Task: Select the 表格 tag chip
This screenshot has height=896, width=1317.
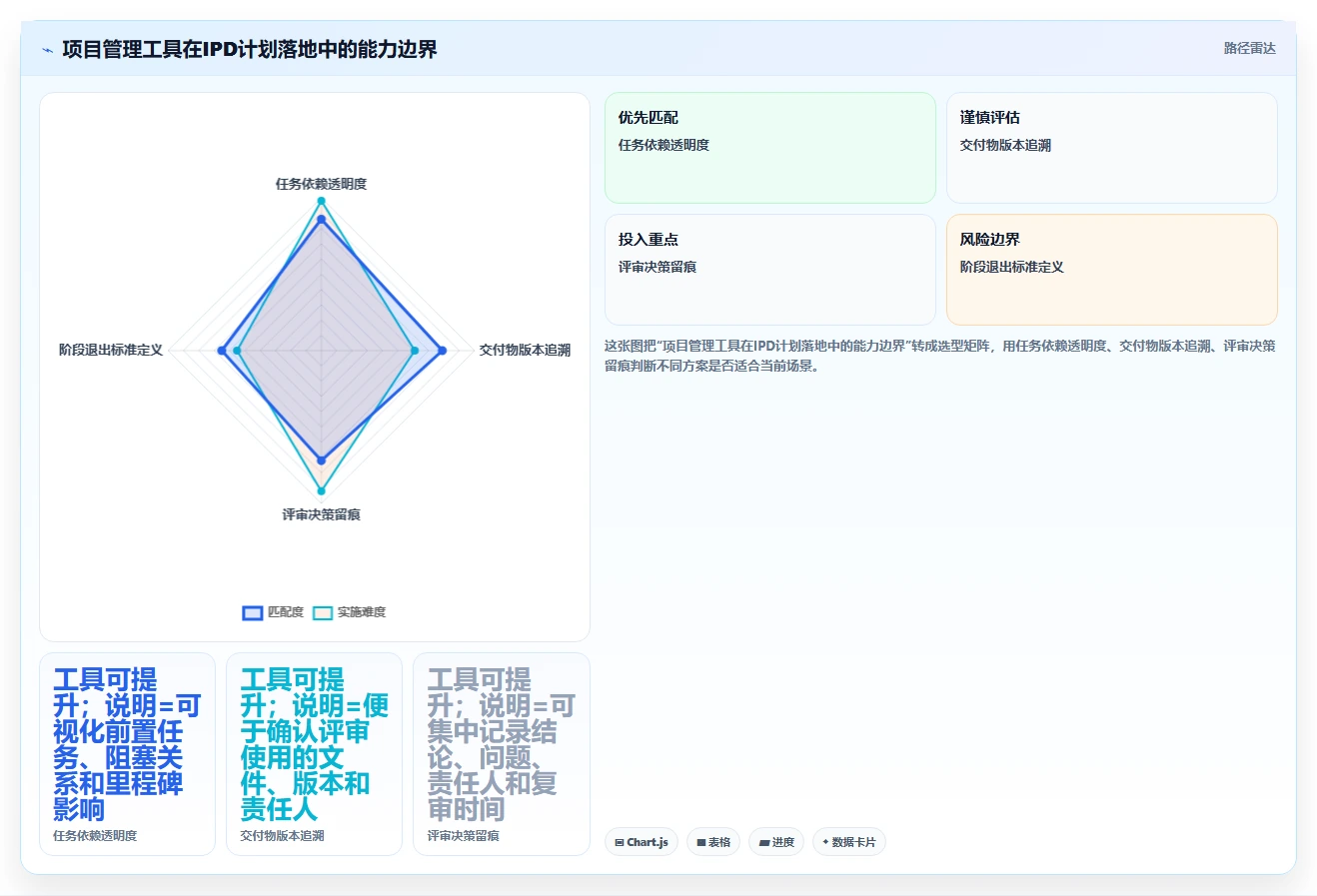Action: pyautogui.click(x=713, y=842)
